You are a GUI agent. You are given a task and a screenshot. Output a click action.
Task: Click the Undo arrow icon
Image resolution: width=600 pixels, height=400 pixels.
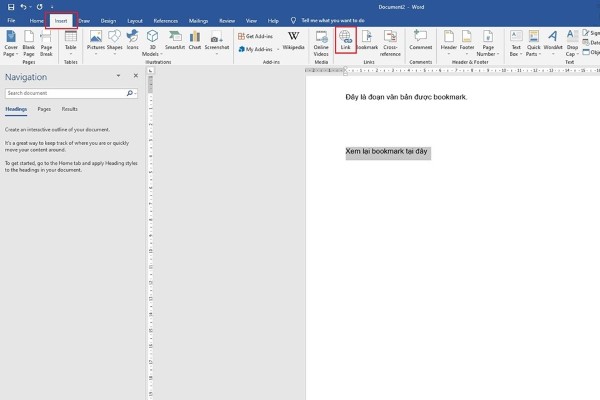23,7
